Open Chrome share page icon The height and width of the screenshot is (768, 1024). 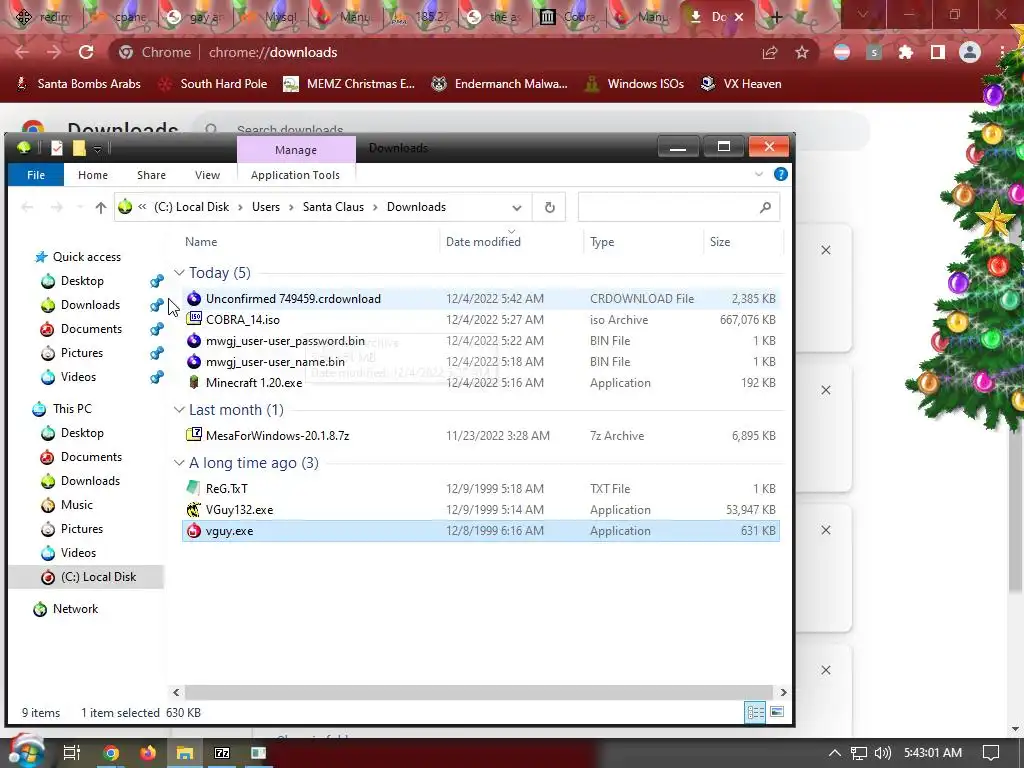click(x=770, y=52)
